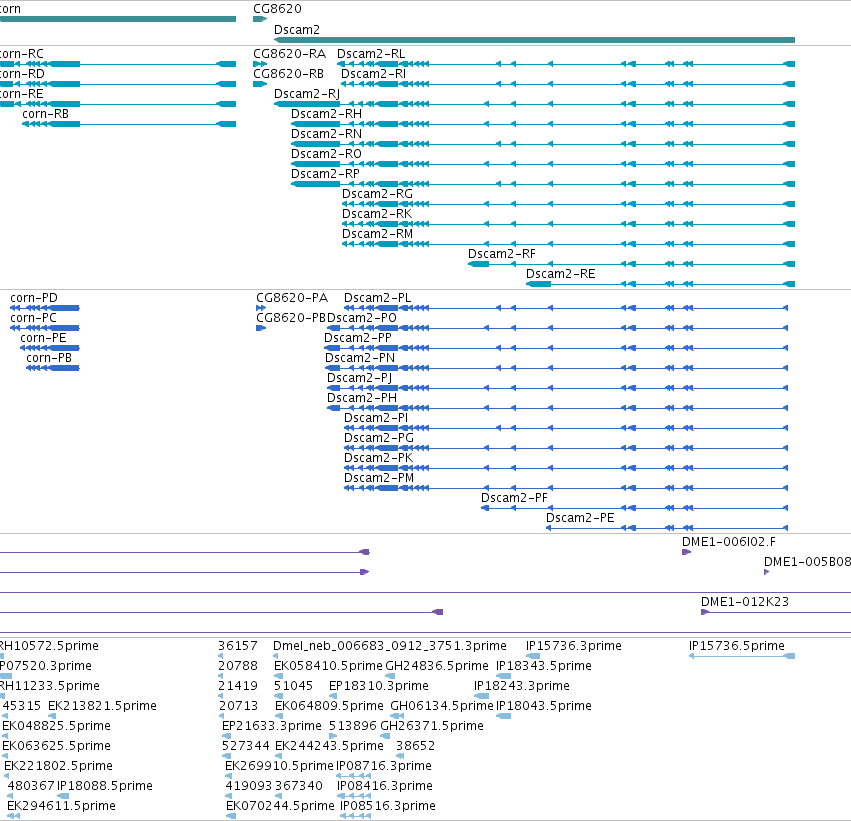Select the Dmel_neb_006683_0912_3751.3prime label
Viewport: 851px width, 821px height.
tap(390, 646)
